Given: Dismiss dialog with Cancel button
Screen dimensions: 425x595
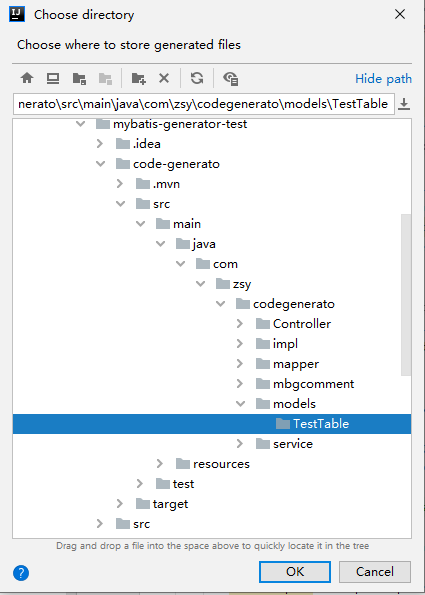Looking at the screenshot, I should 375,572.
